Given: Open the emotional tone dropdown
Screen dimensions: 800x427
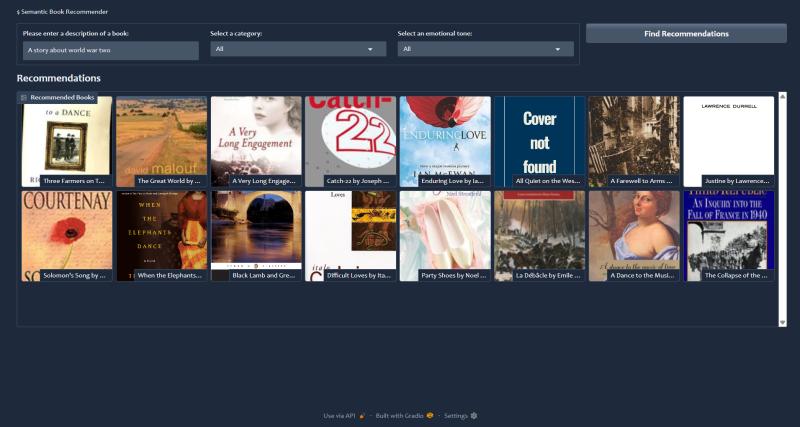Looking at the screenshot, I should coord(486,49).
